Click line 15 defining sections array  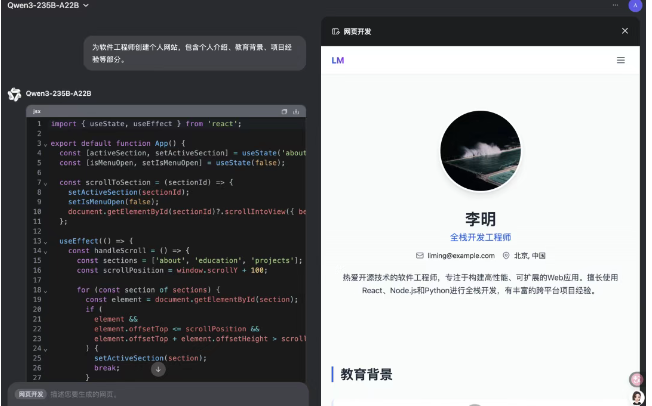(x=189, y=260)
